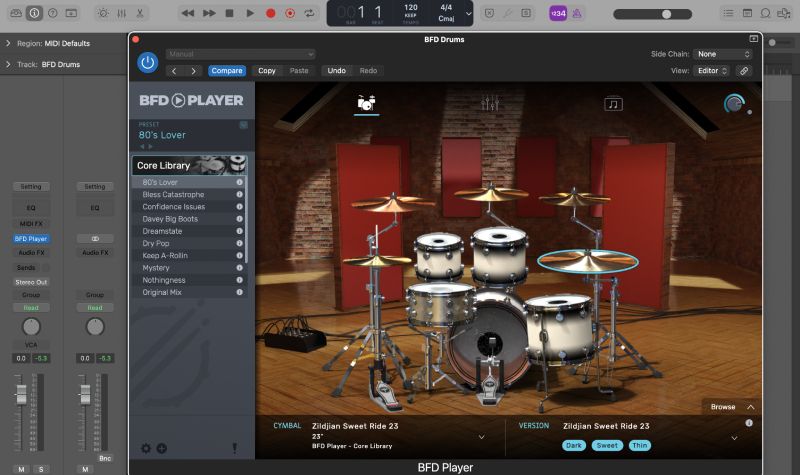This screenshot has width=800, height=475.
Task: Open the Side Chain None dropdown
Action: click(722, 54)
